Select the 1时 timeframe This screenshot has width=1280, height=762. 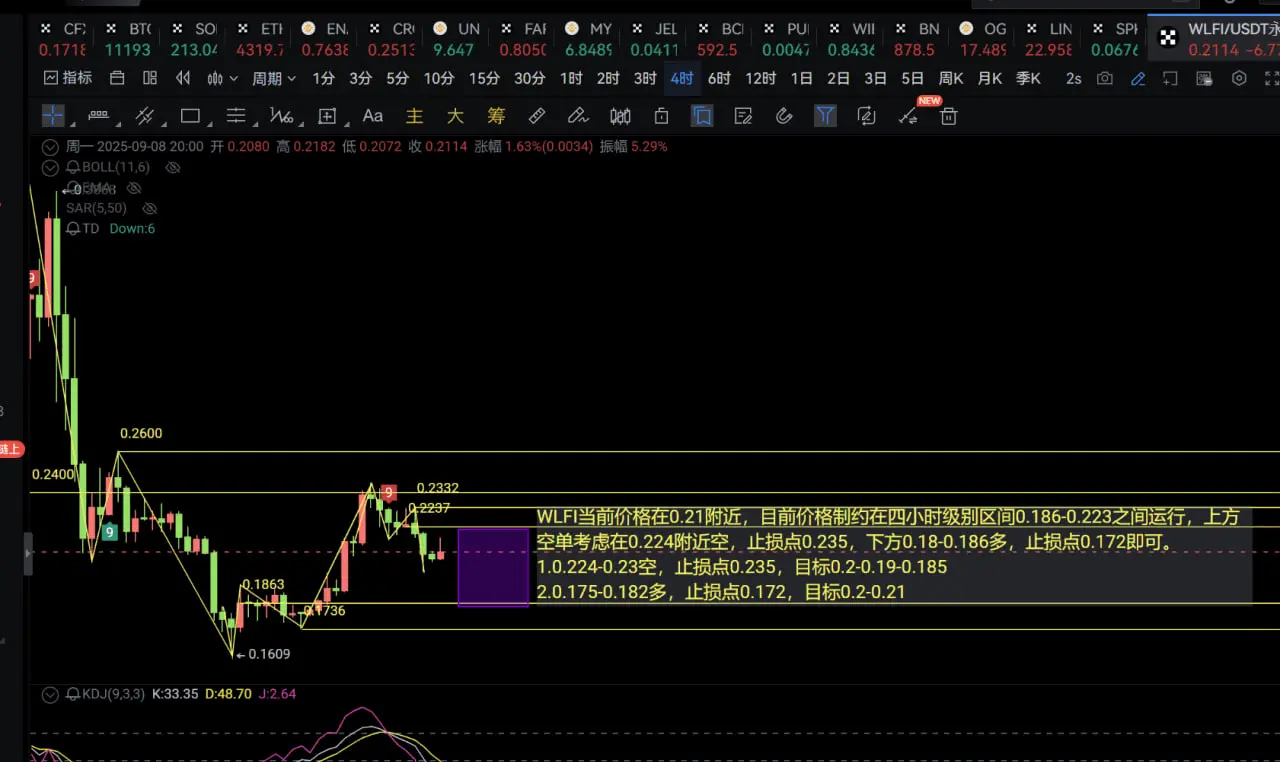571,78
